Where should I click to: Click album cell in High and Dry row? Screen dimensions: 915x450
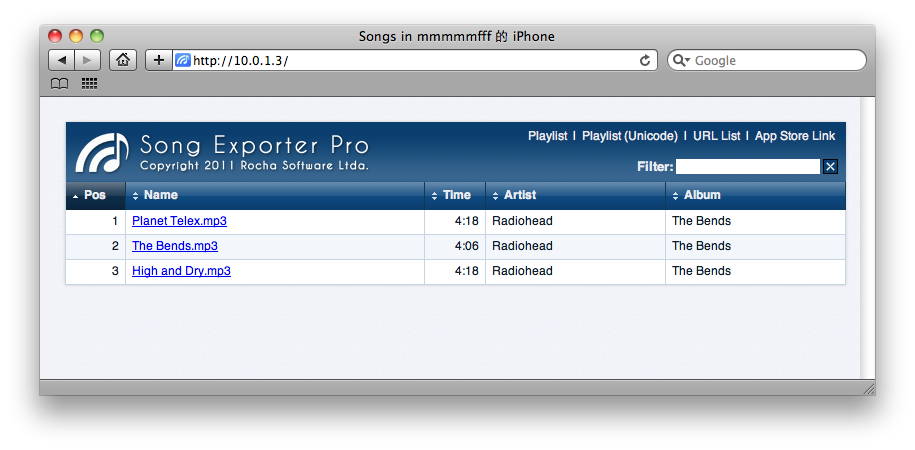click(x=756, y=271)
